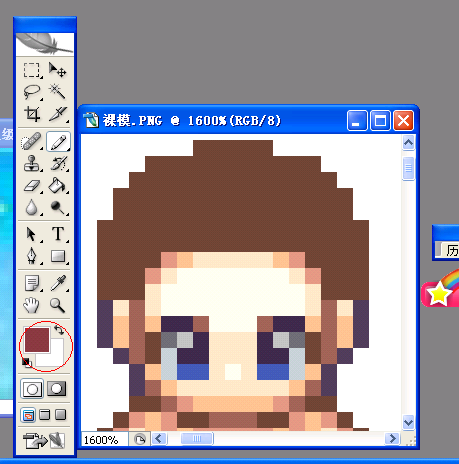Minimize the 裸模.PNG document window
Viewport: 459px width, 464px height.
point(357,120)
